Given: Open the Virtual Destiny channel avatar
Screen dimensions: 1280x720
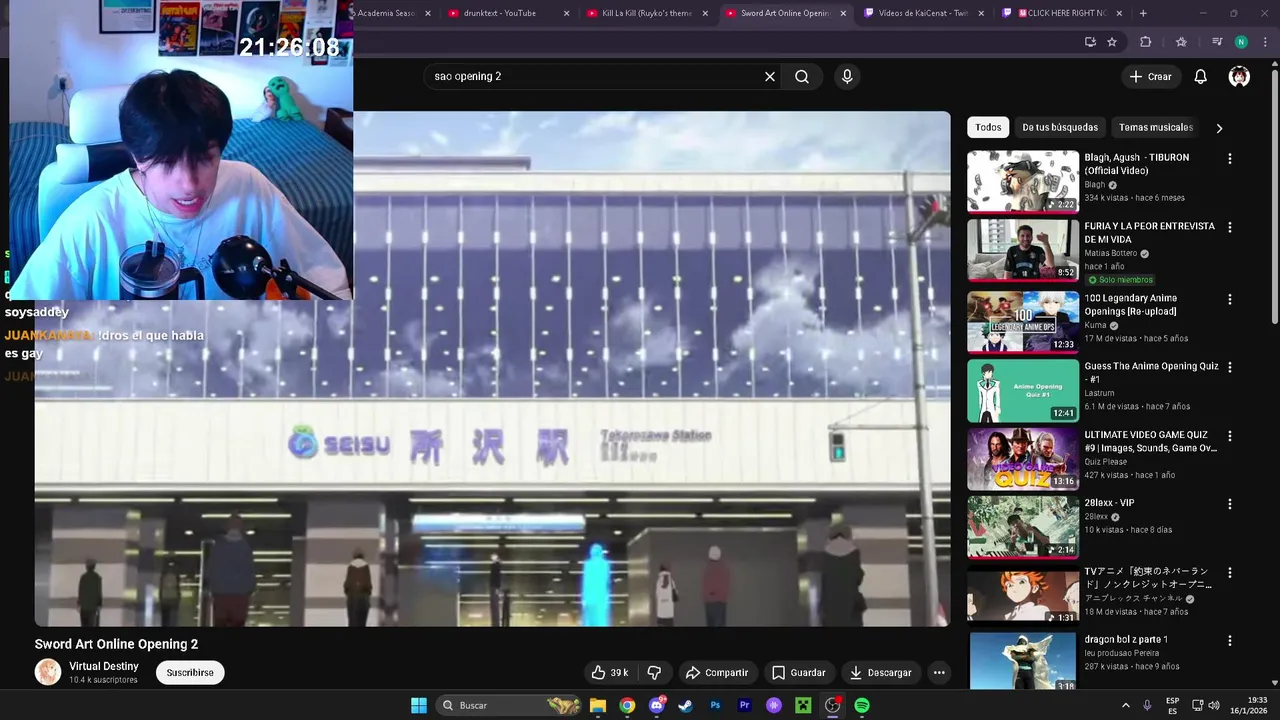Looking at the screenshot, I should (x=48, y=672).
